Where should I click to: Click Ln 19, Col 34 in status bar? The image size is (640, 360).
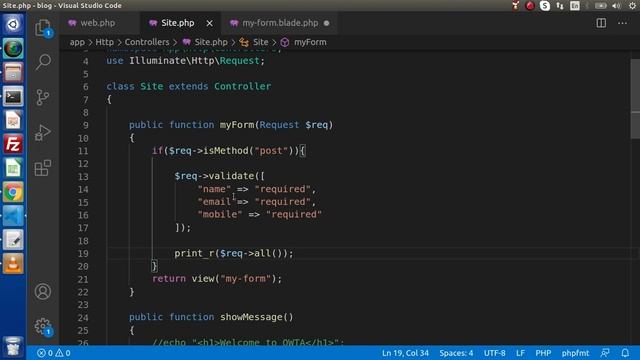[405, 353]
